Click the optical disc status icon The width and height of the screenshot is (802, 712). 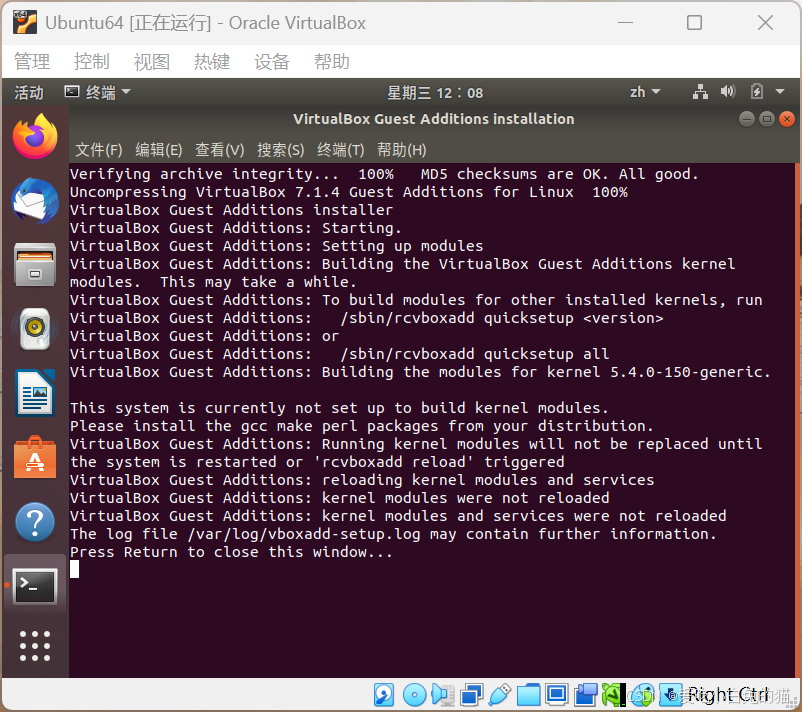pos(414,695)
